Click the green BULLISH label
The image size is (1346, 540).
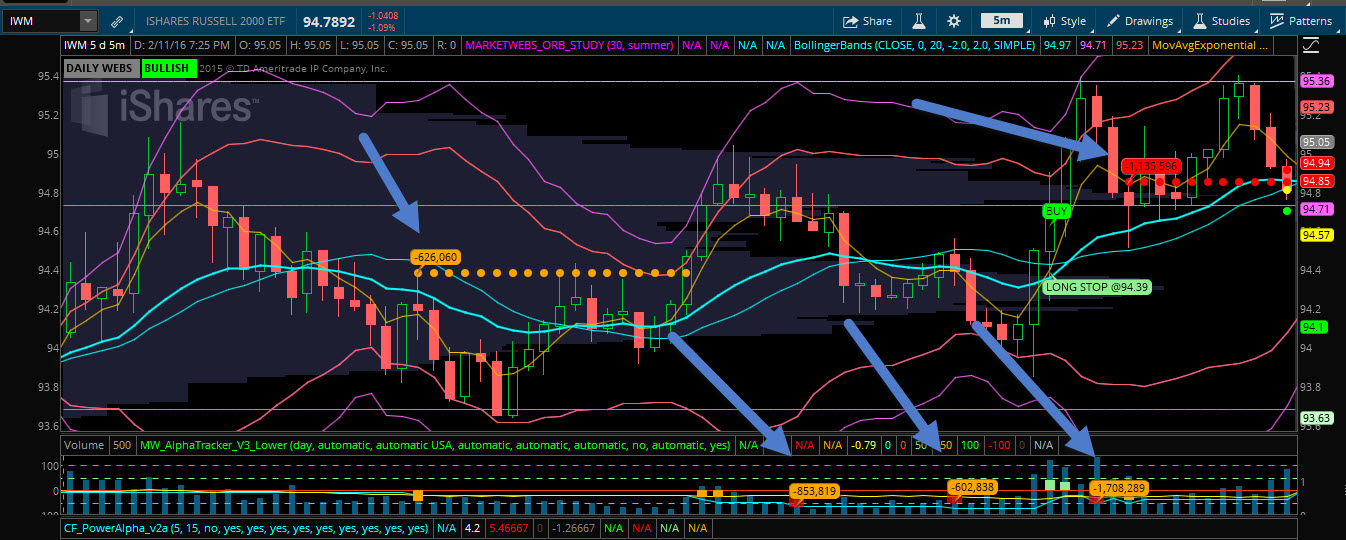click(167, 68)
